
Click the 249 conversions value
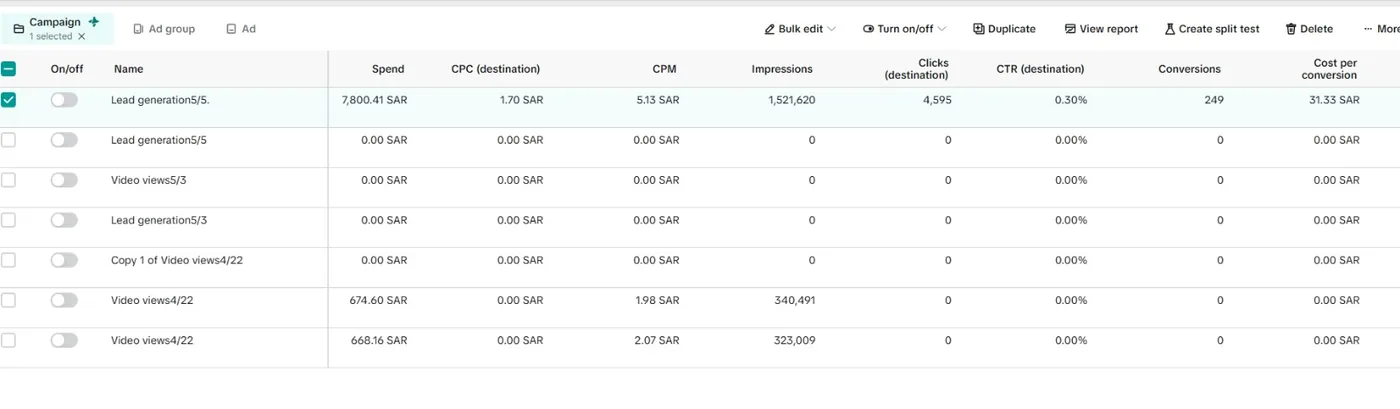pyautogui.click(x=1214, y=100)
